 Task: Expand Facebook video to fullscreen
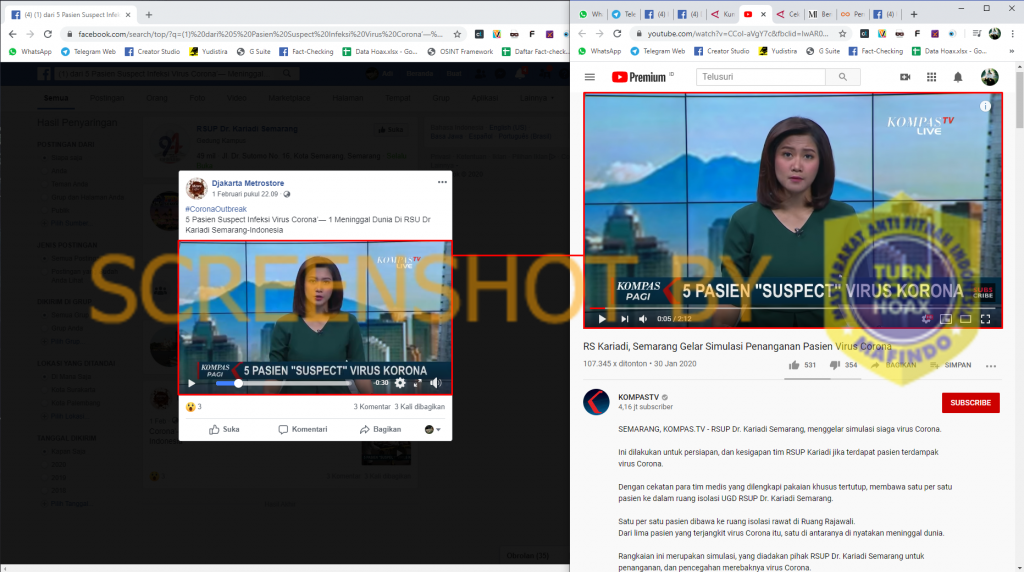click(x=417, y=383)
